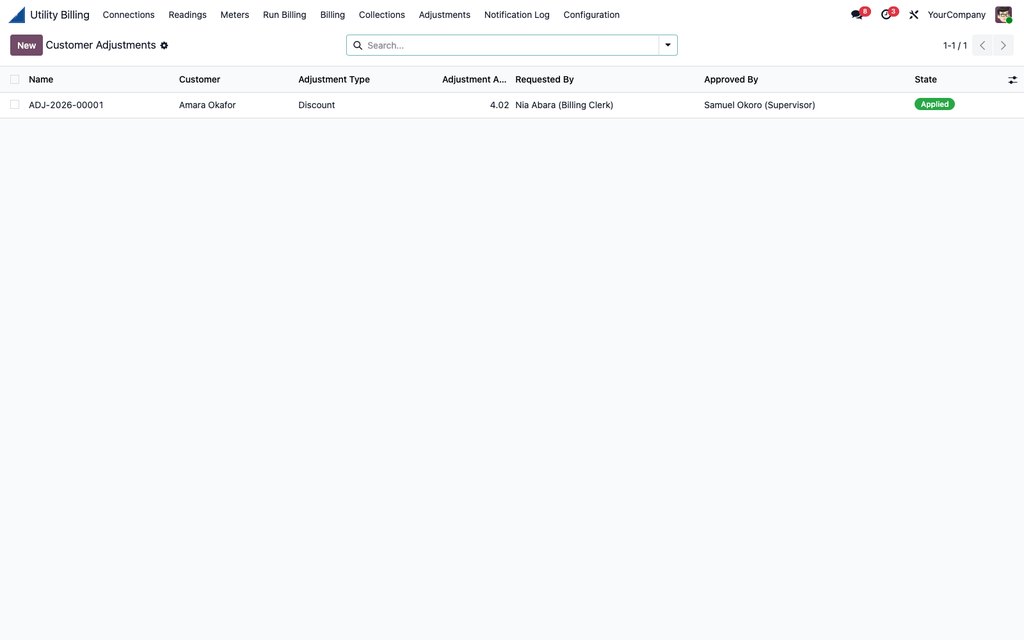
Task: Open the Configuration menu
Action: (x=592, y=14)
